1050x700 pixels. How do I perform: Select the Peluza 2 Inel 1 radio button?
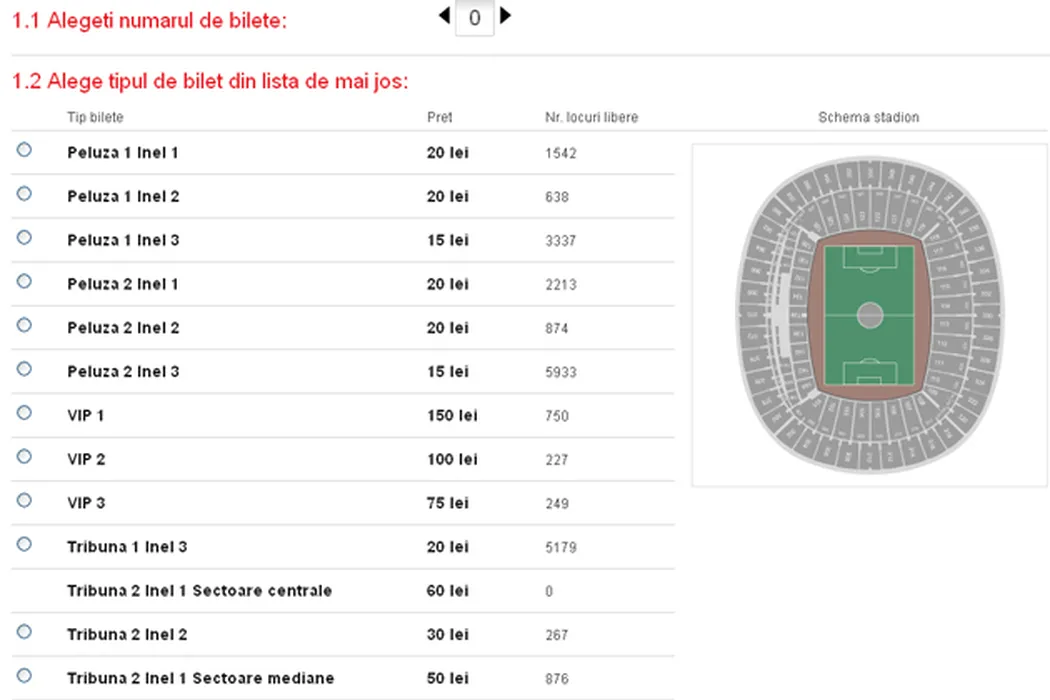click(x=24, y=281)
